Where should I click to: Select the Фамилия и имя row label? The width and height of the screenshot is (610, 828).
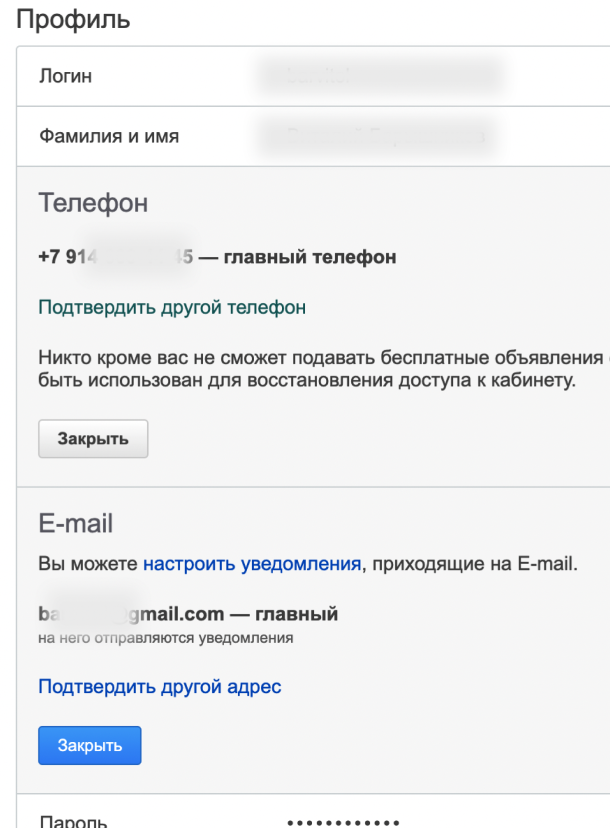(x=109, y=136)
